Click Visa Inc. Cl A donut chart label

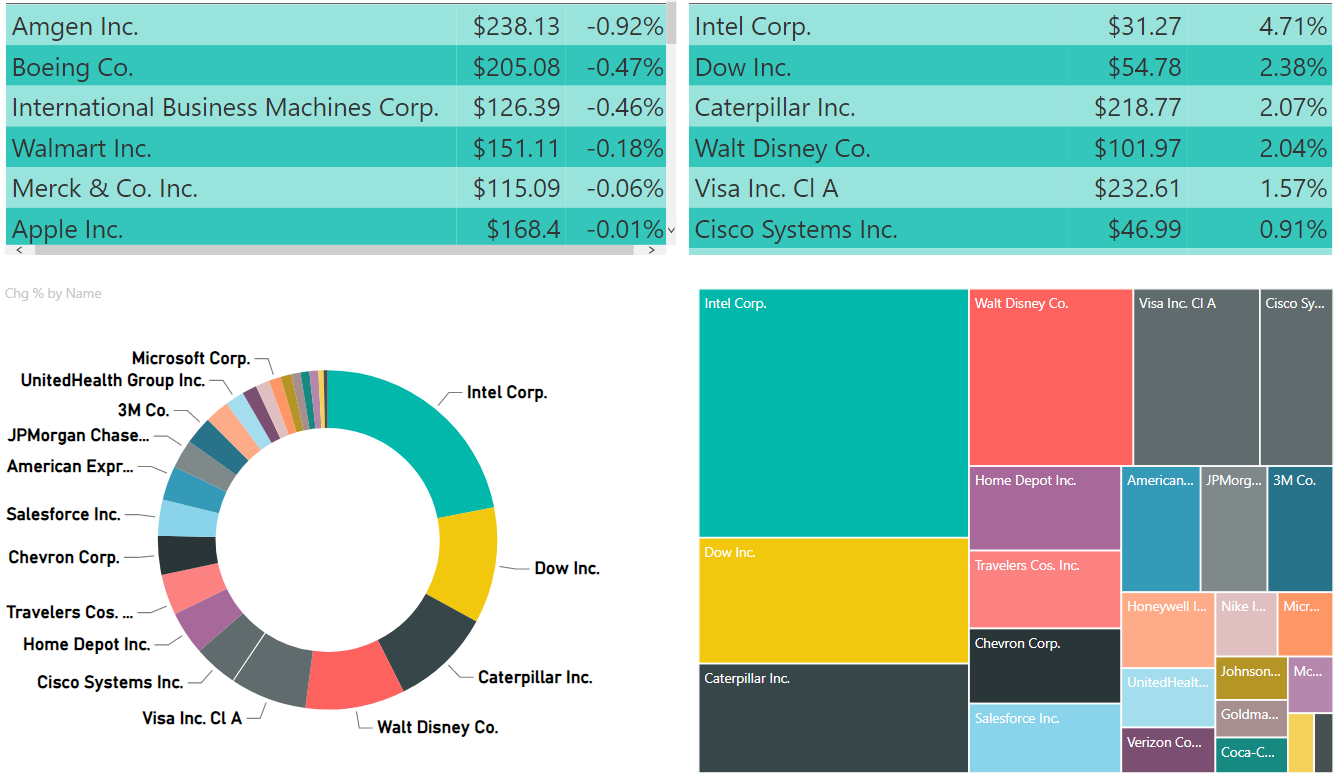tap(192, 718)
